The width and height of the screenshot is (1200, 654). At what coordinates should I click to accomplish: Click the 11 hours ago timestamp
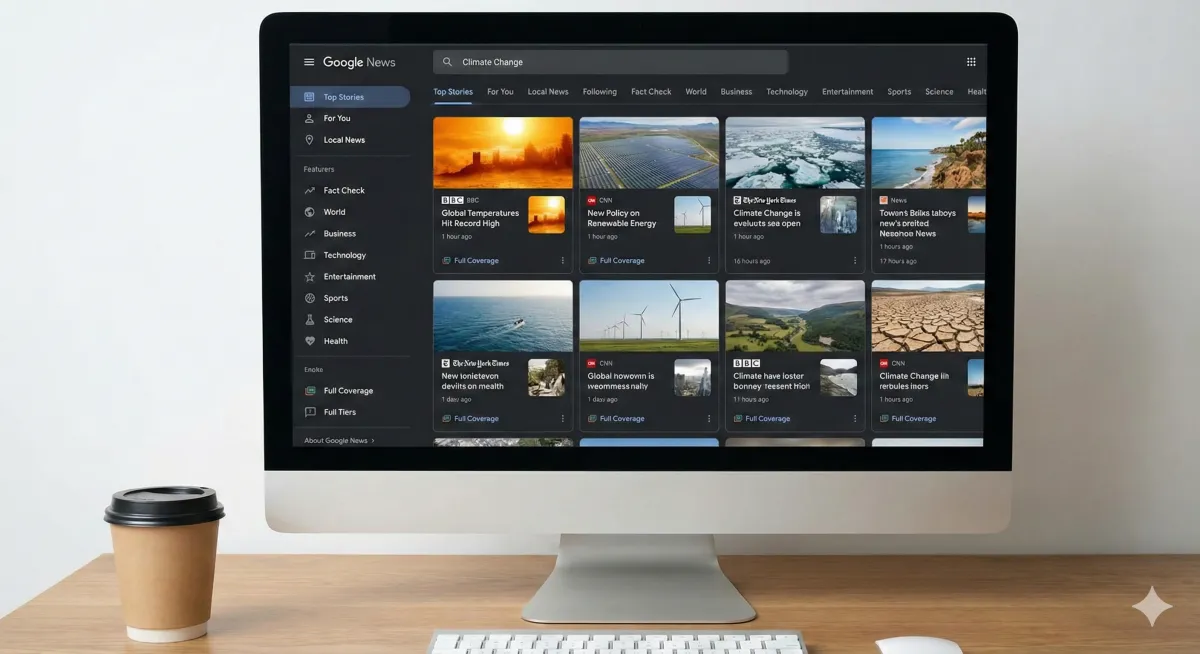coord(751,399)
